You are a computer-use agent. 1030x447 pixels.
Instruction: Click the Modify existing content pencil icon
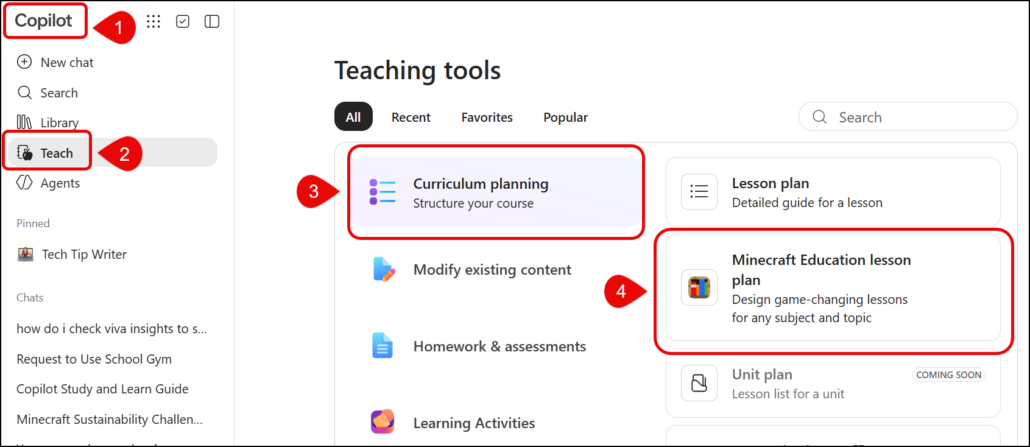(x=383, y=270)
